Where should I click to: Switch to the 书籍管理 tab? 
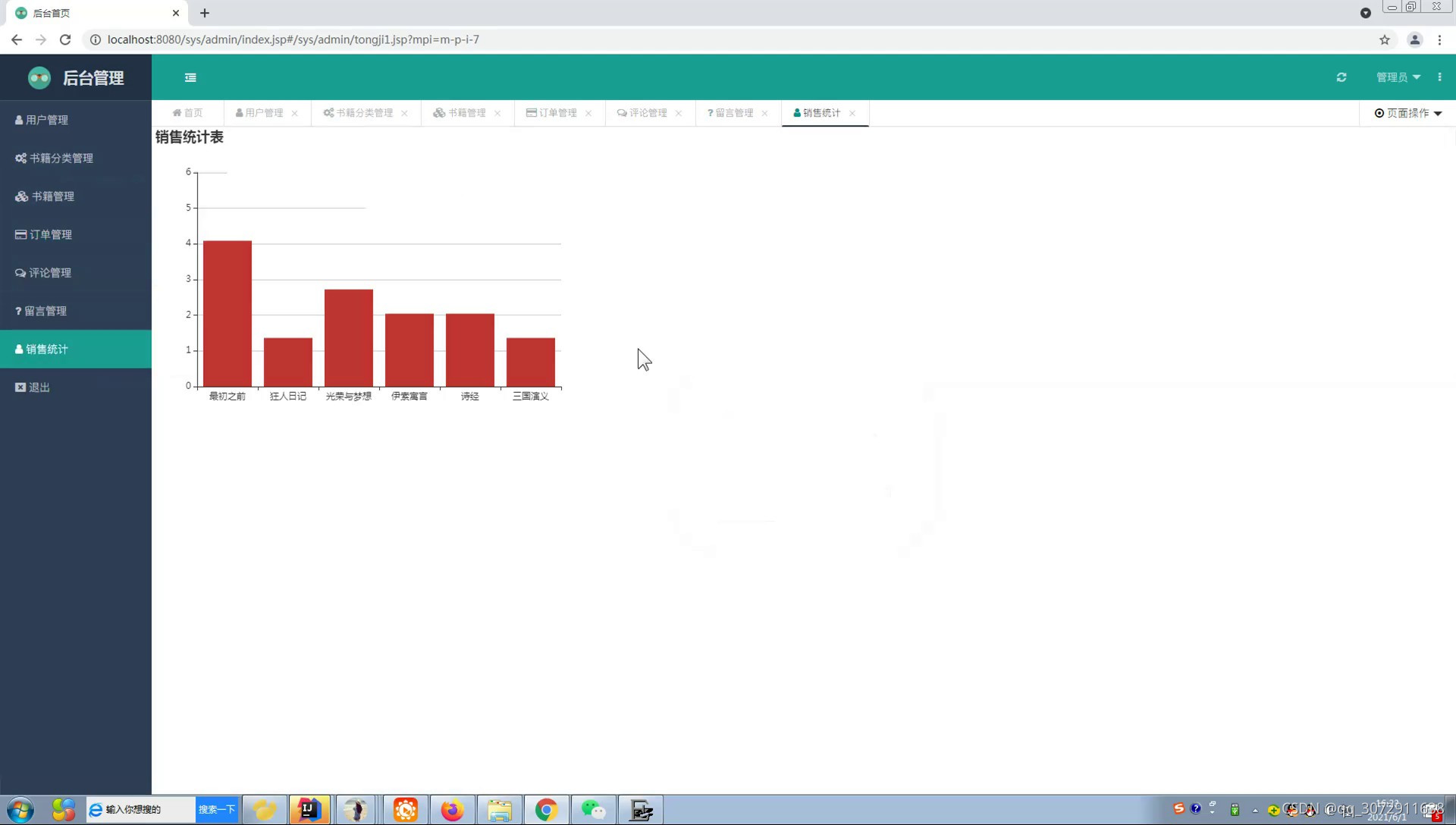click(x=460, y=113)
